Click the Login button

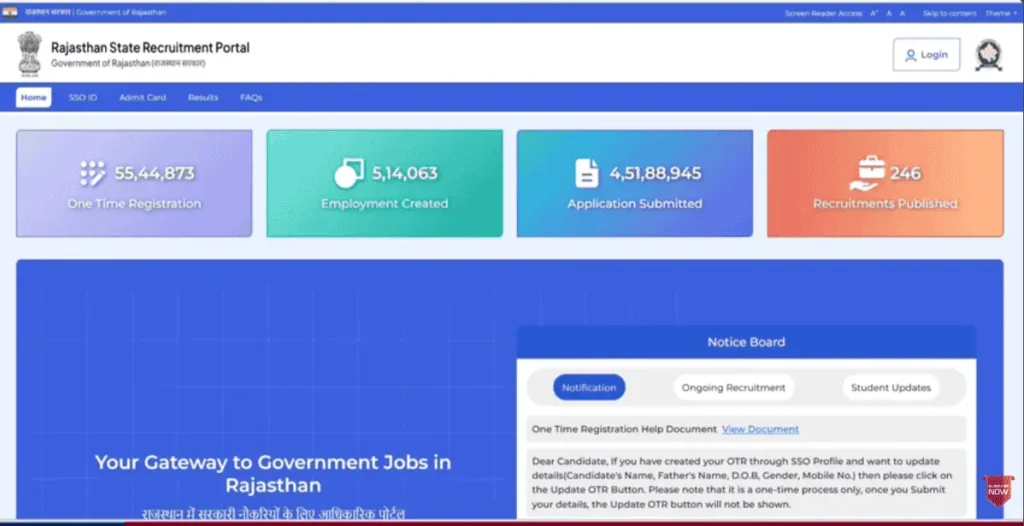926,55
